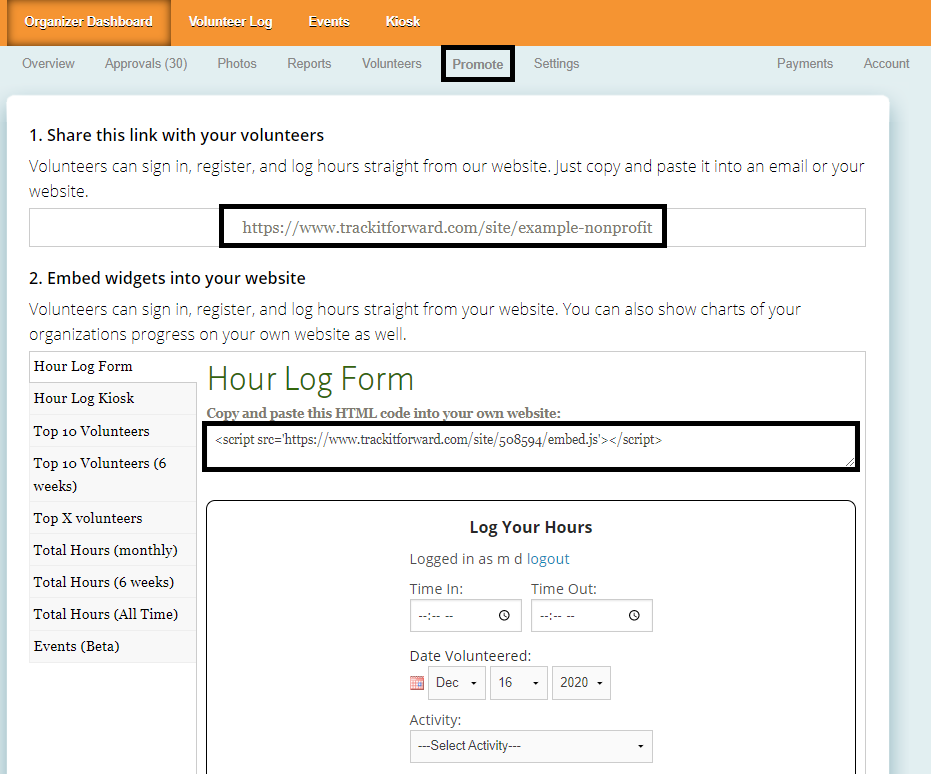The width and height of the screenshot is (931, 774).
Task: Click the 'Hour Log Form' green heading
Action: coord(310,379)
